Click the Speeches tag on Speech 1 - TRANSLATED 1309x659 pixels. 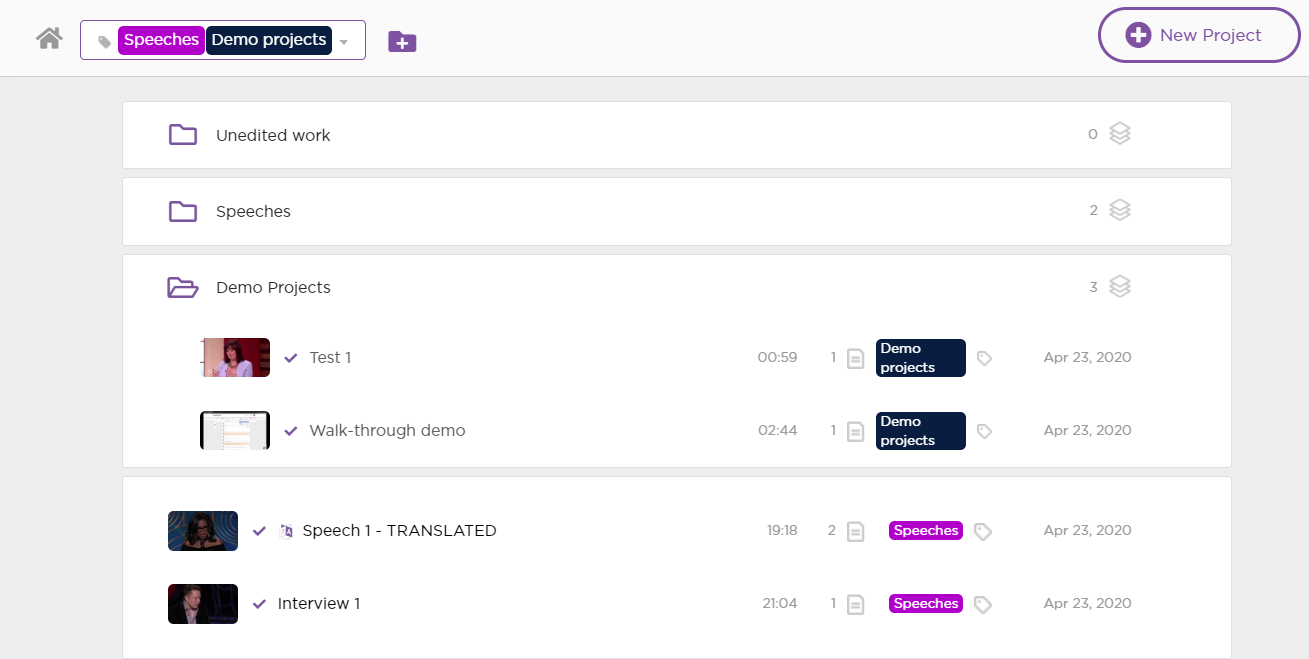[926, 531]
